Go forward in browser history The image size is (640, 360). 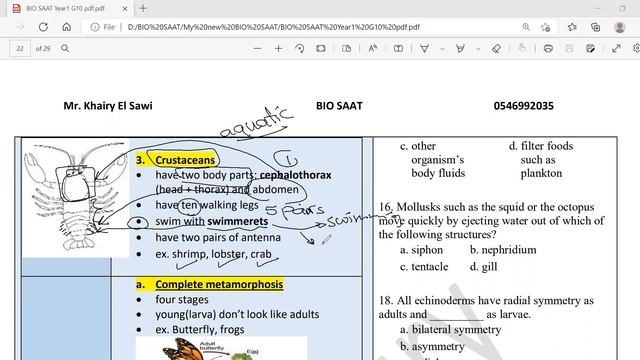[x=20, y=27]
